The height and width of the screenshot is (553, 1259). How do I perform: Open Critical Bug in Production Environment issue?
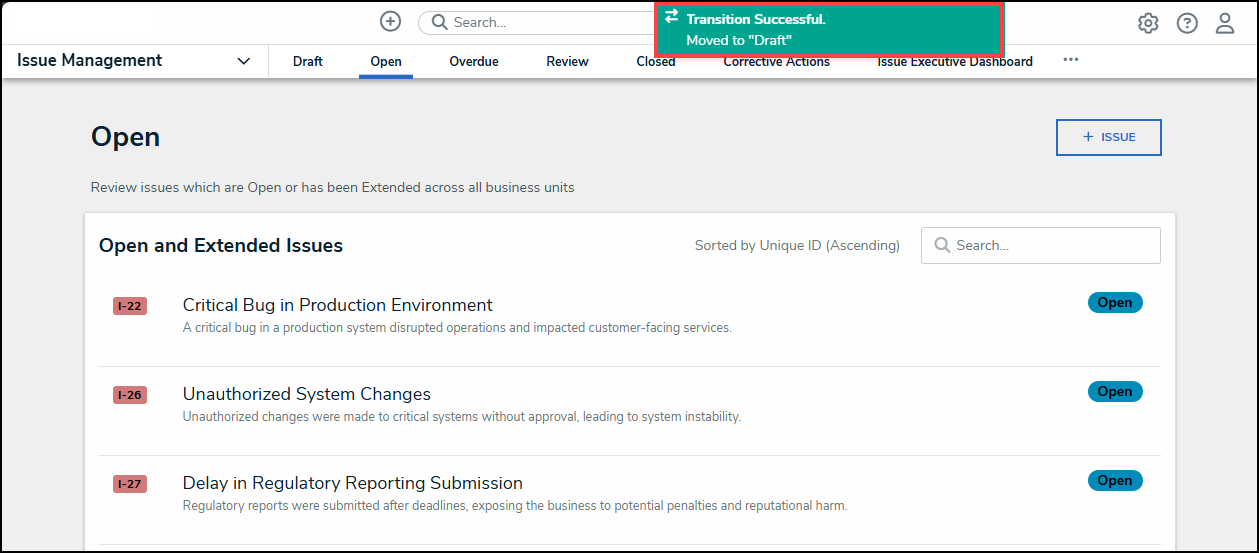(x=337, y=305)
